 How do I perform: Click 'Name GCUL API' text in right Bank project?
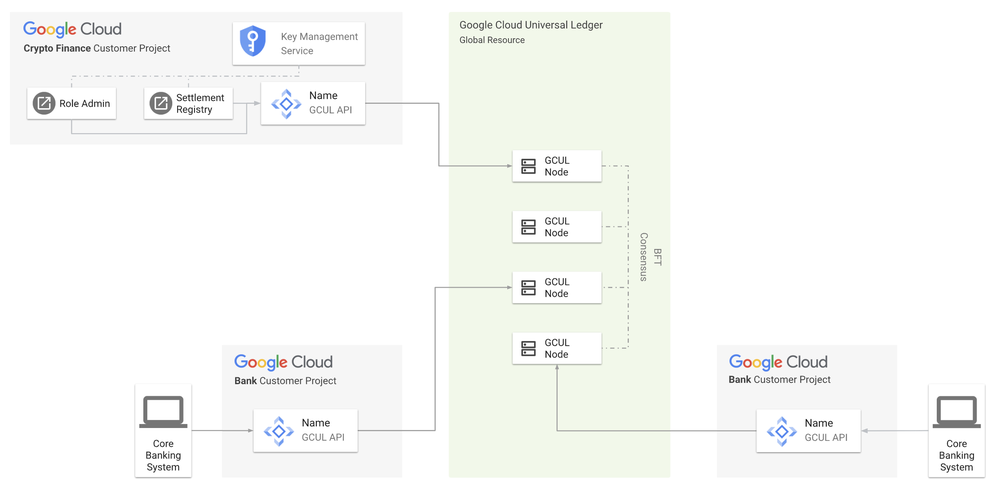pyautogui.click(x=826, y=430)
